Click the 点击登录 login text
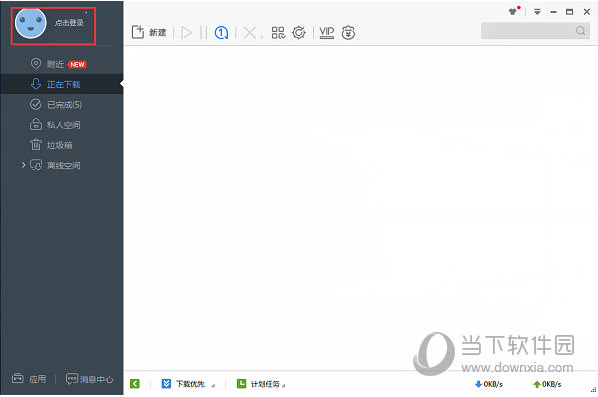Image resolution: width=598 pixels, height=397 pixels. (69, 23)
